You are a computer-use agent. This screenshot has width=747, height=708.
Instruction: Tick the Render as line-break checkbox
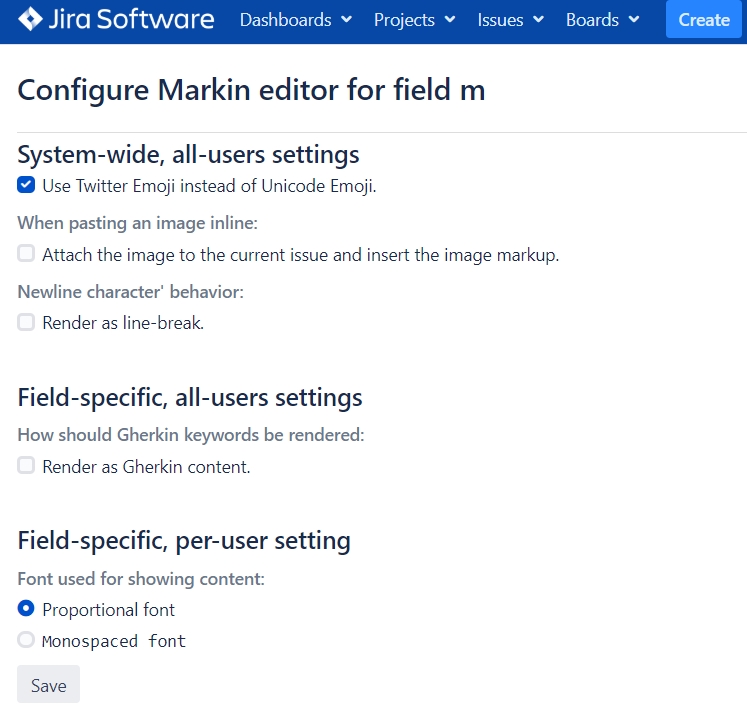click(26, 323)
